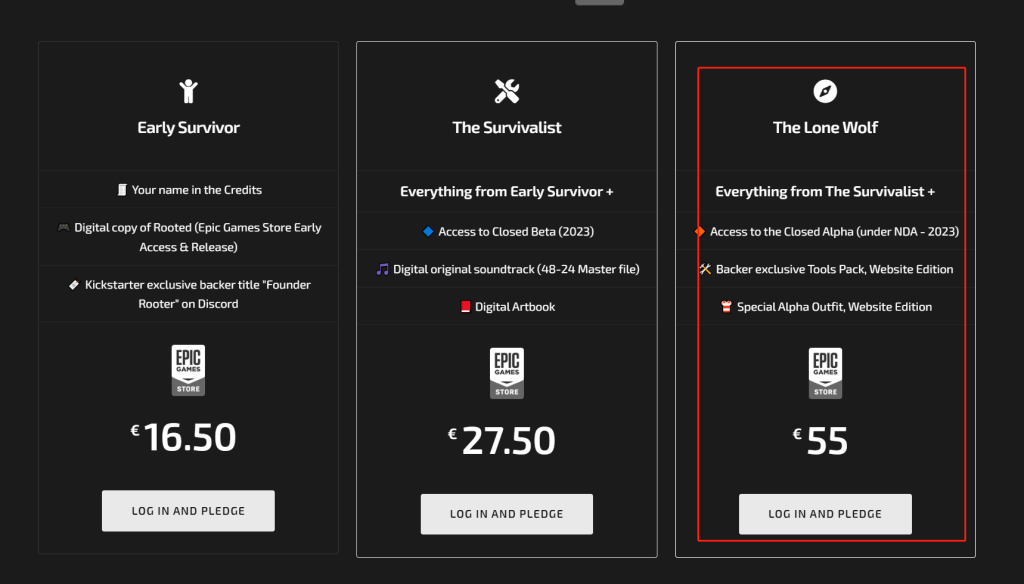Click Epic Games Store logo under Early Survivor
Image resolution: width=1024 pixels, height=584 pixels.
[x=188, y=370]
